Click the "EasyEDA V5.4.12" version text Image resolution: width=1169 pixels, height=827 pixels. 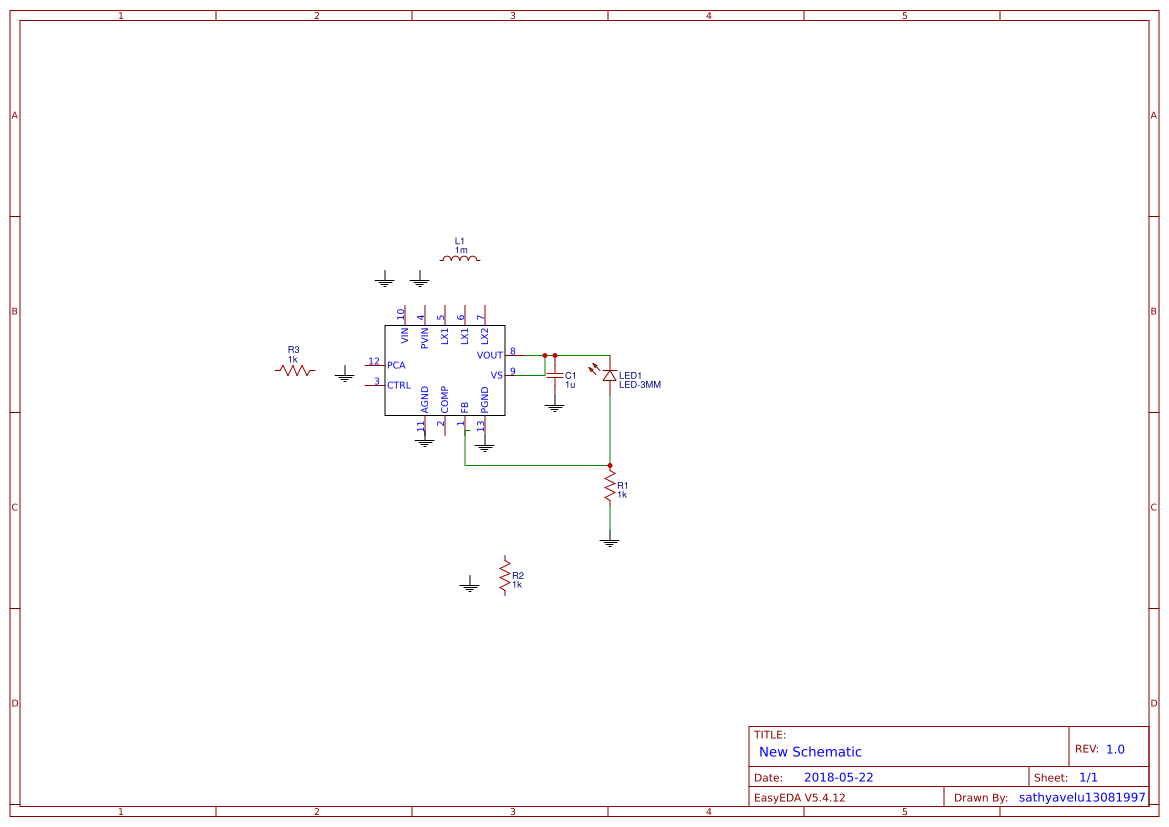[800, 797]
